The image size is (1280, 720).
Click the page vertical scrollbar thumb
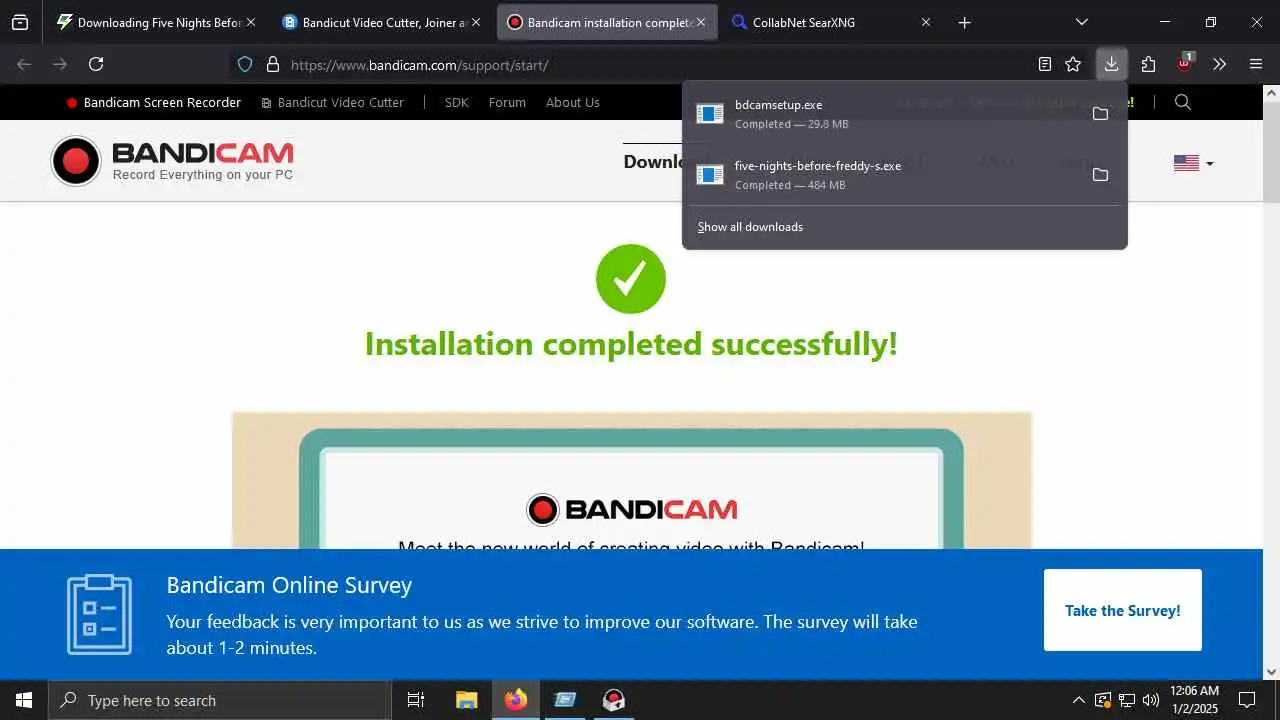(x=1271, y=153)
